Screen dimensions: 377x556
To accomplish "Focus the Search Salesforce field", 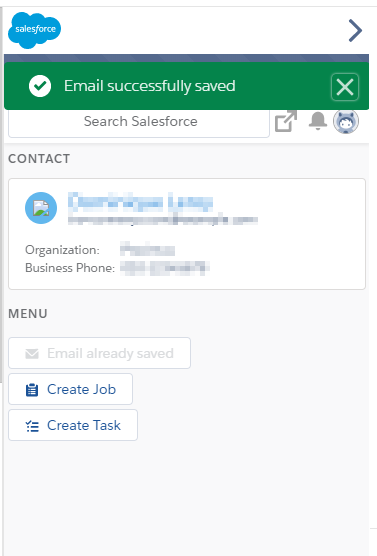I will (139, 122).
